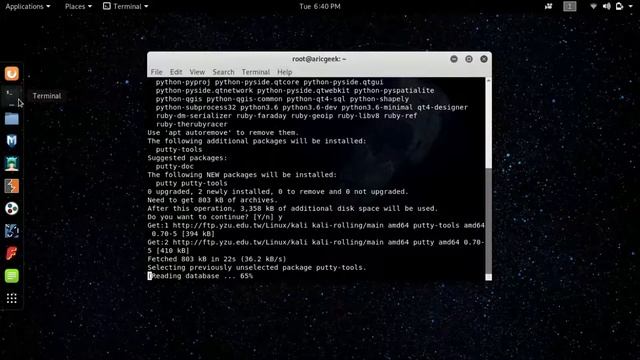
Task: Open the Terminal app menu in top bar
Action: (x=125, y=6)
